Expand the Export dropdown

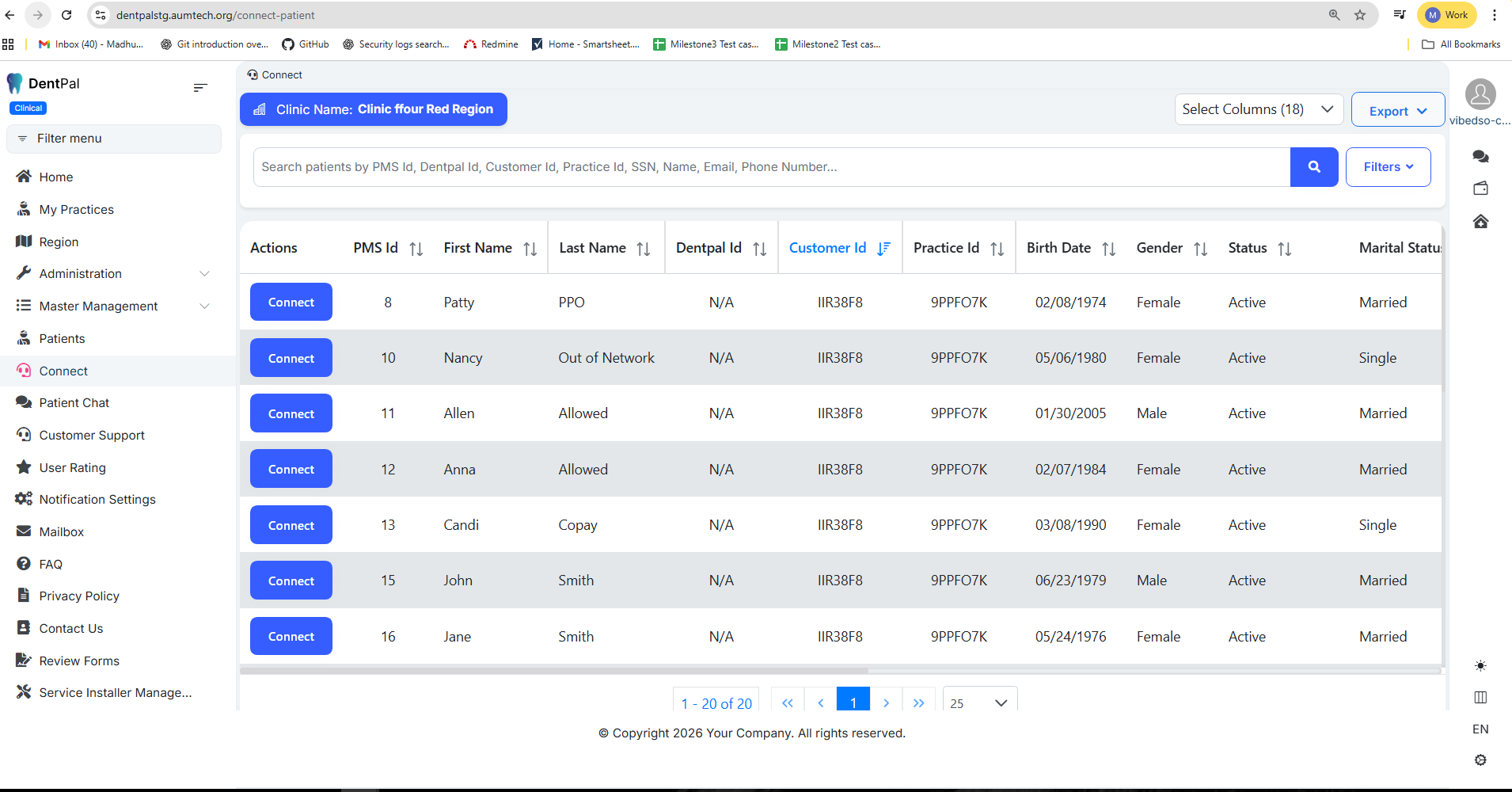(x=1397, y=111)
